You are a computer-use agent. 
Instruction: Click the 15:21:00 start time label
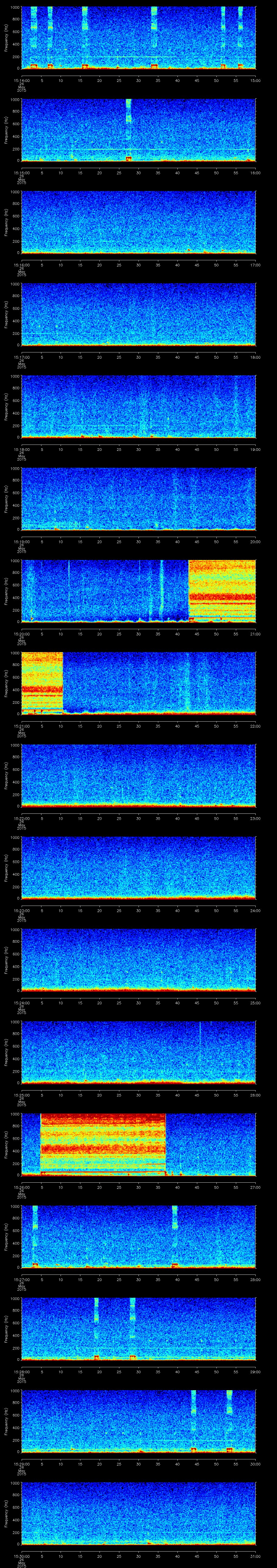tap(21, 726)
